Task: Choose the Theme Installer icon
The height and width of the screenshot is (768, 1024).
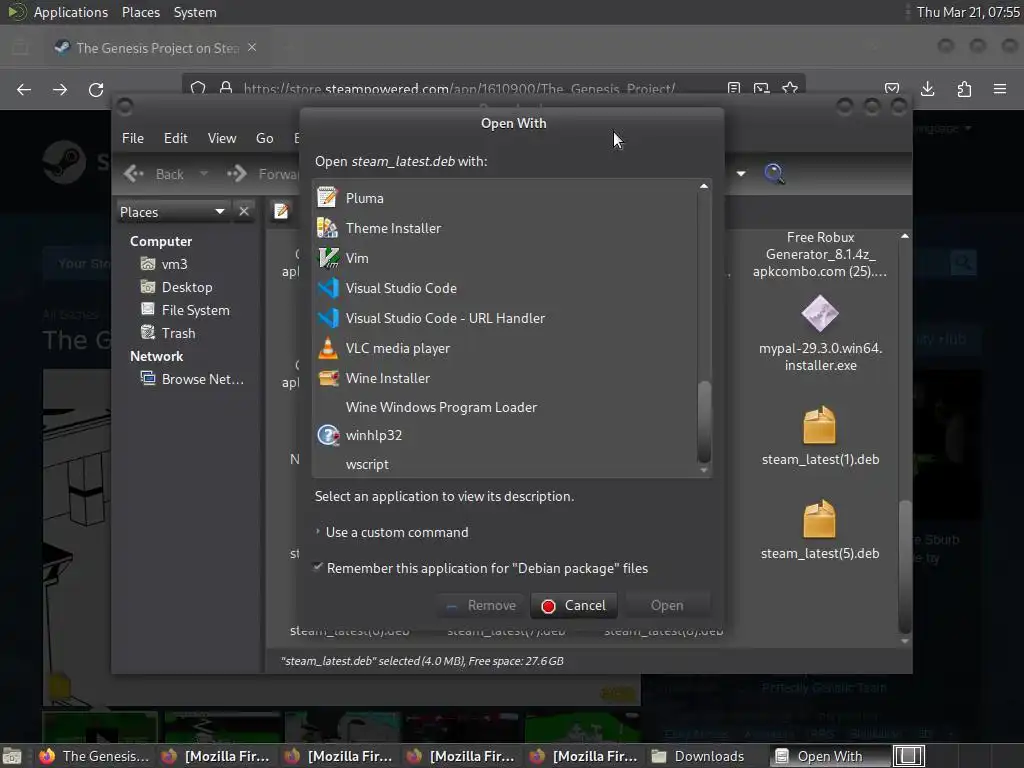Action: (x=327, y=228)
